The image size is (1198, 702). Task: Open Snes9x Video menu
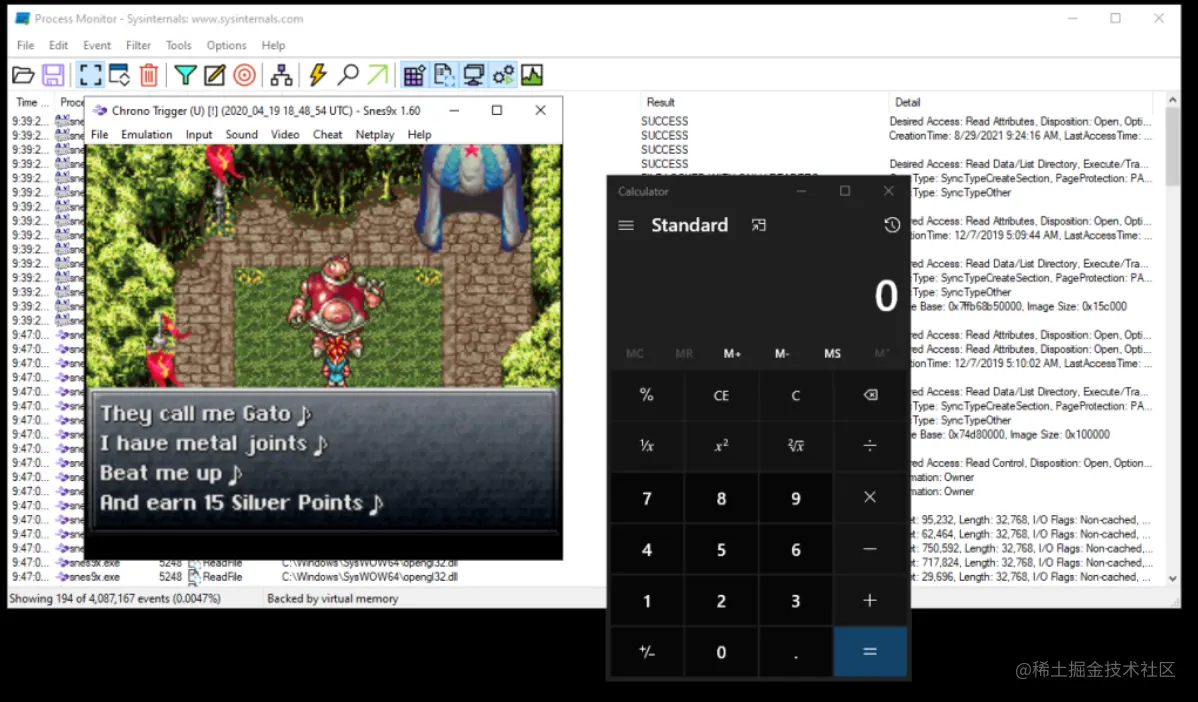pyautogui.click(x=285, y=134)
